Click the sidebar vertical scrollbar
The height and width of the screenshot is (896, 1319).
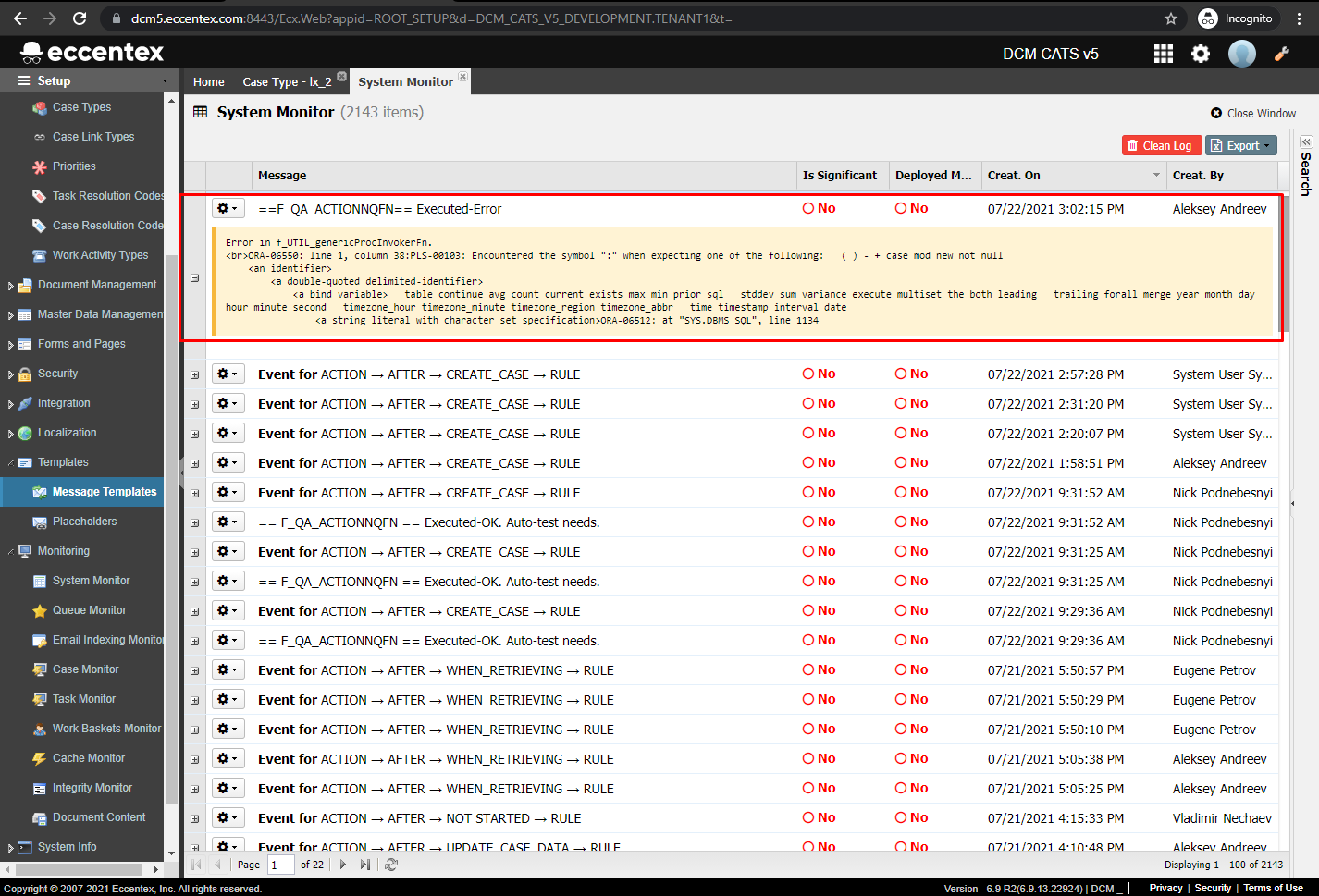point(171,527)
